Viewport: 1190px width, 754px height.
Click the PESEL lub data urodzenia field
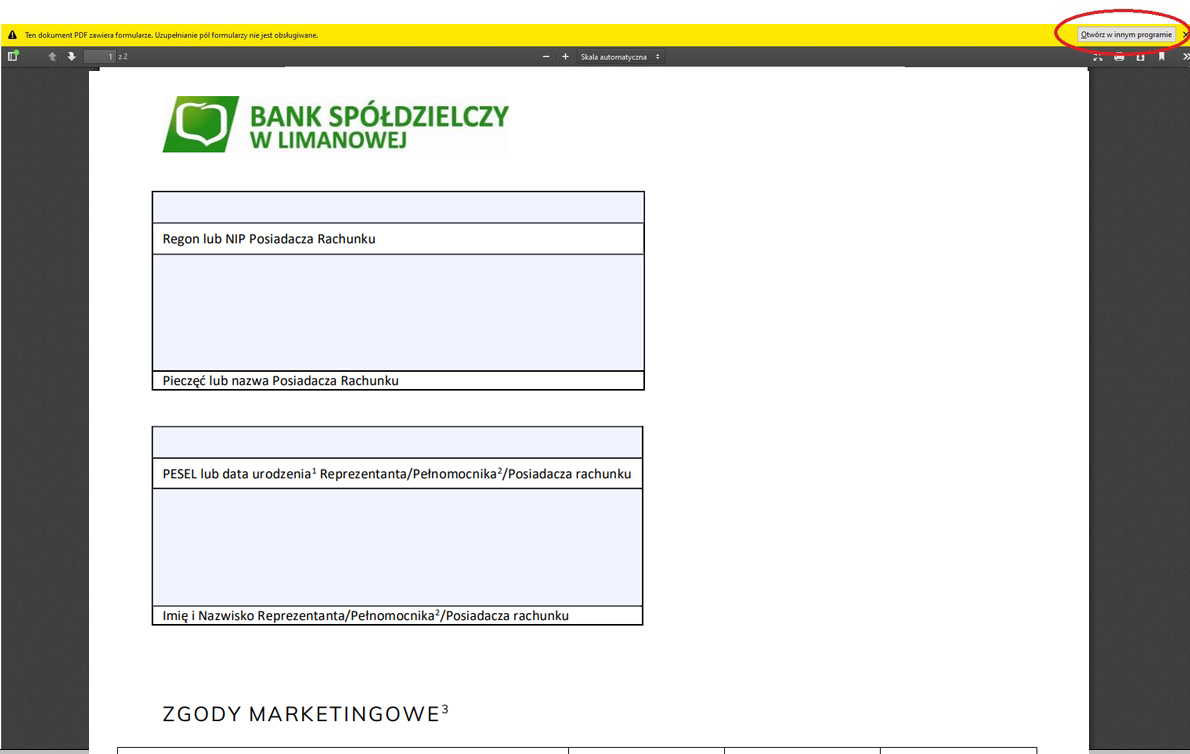click(x=397, y=442)
